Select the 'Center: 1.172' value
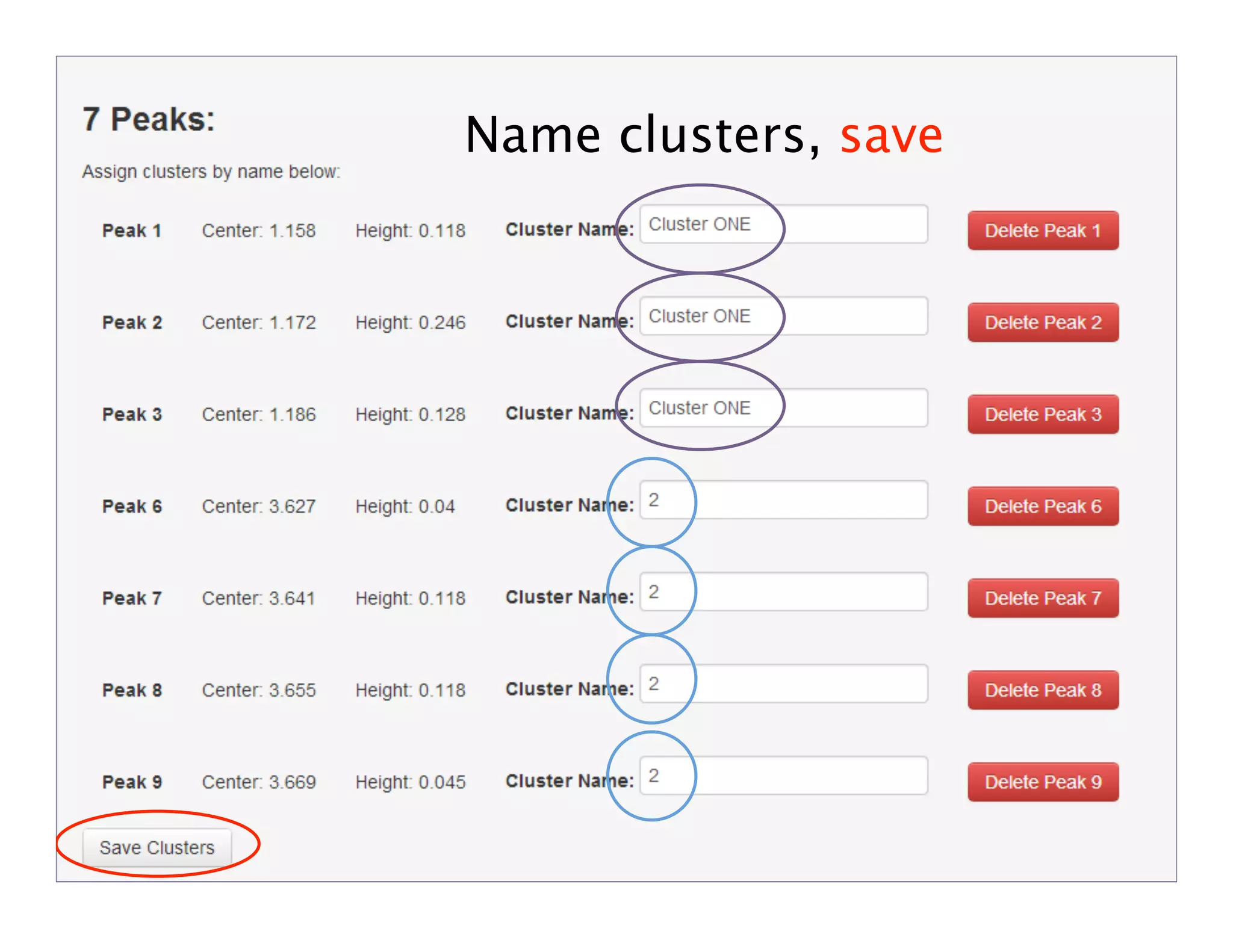 point(259,323)
